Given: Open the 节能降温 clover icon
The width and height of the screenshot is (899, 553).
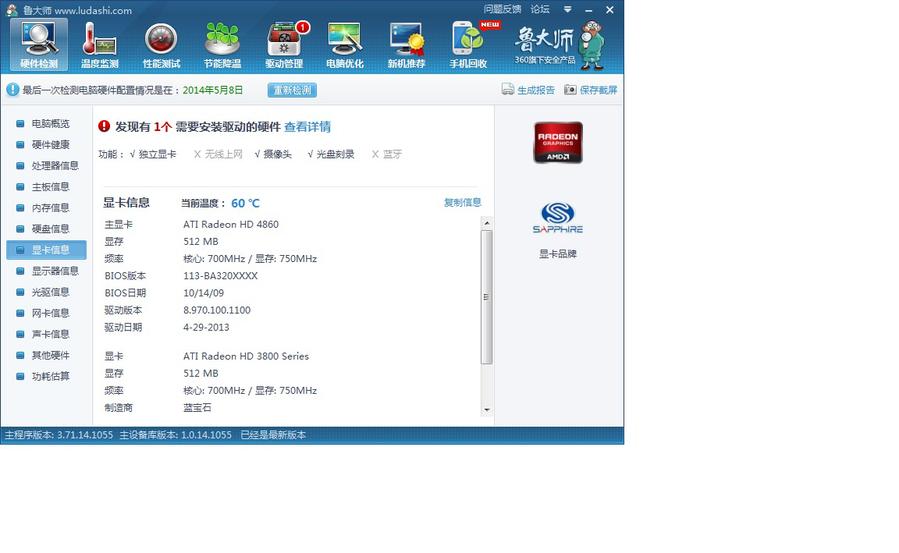Looking at the screenshot, I should pyautogui.click(x=222, y=45).
